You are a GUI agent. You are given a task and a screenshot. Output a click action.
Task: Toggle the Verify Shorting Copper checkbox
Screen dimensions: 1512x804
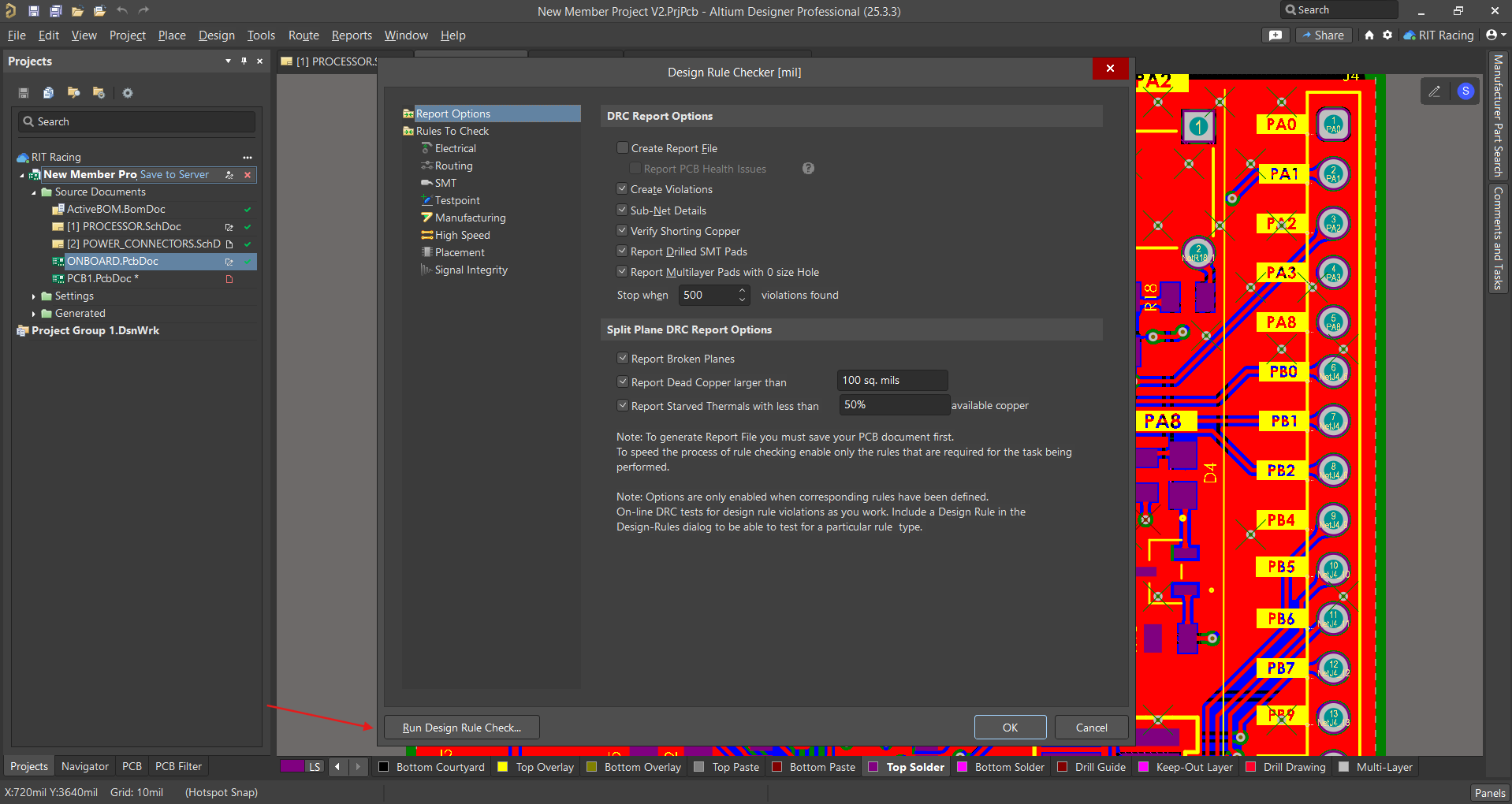622,230
